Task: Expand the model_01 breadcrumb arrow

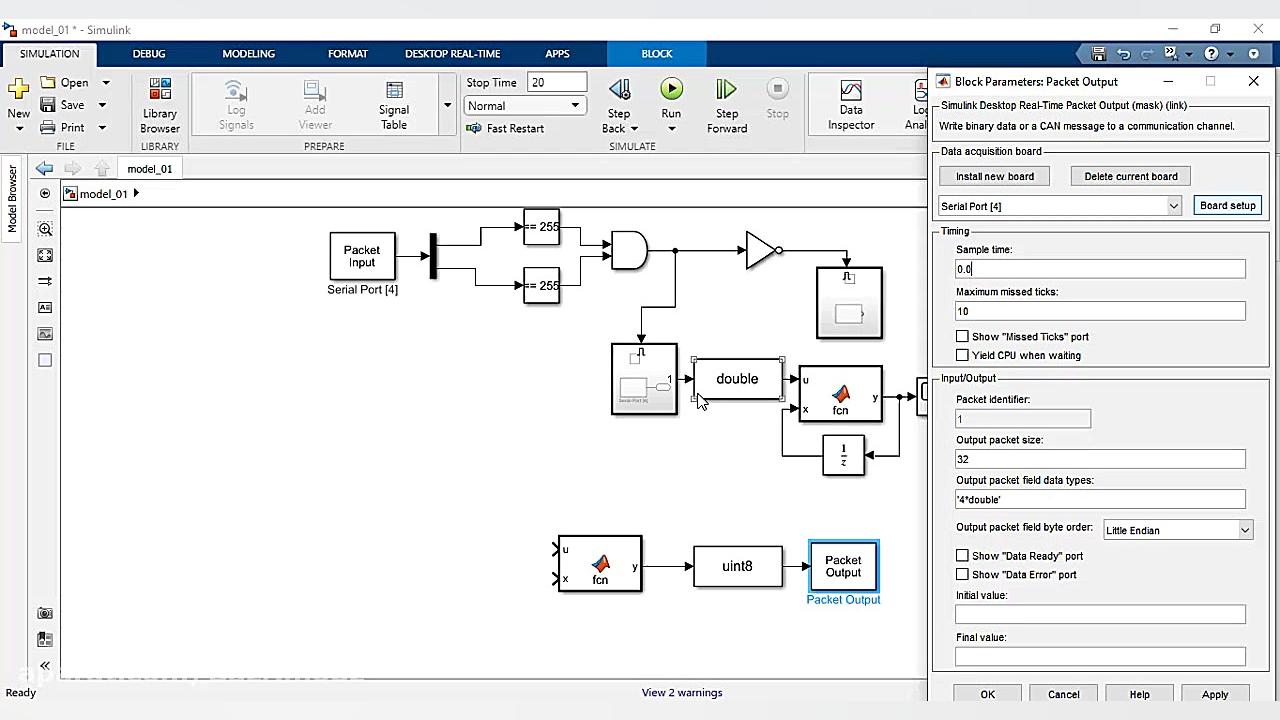Action: tap(136, 193)
